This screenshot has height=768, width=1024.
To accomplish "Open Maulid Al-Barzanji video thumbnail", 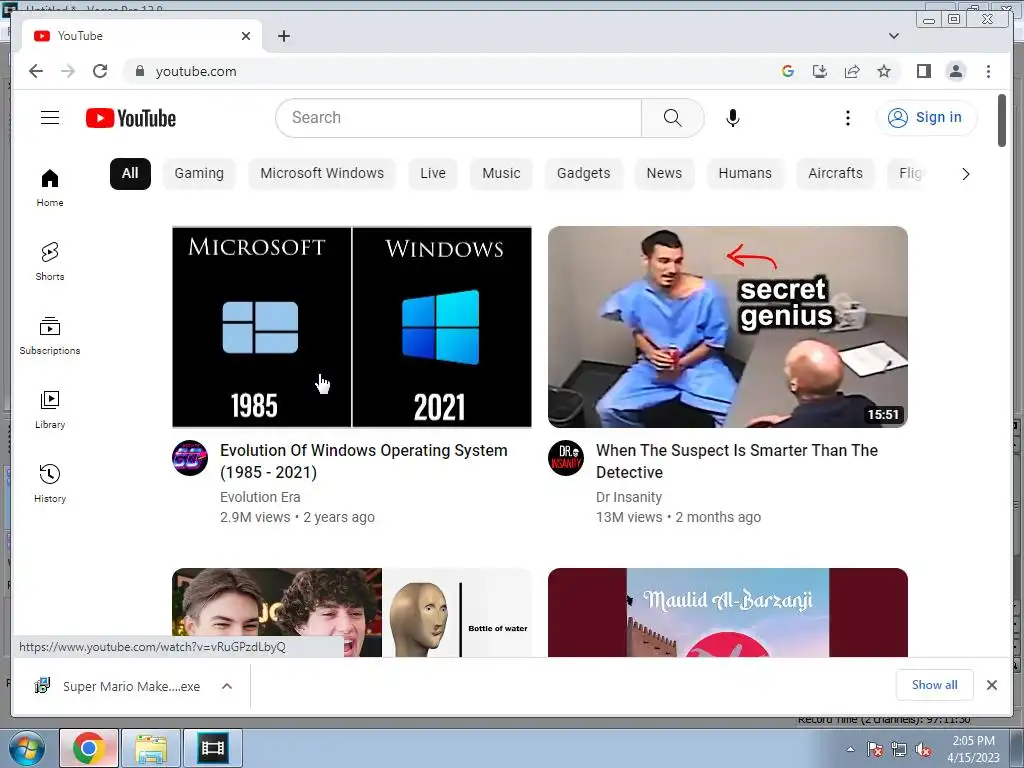I will [x=728, y=613].
